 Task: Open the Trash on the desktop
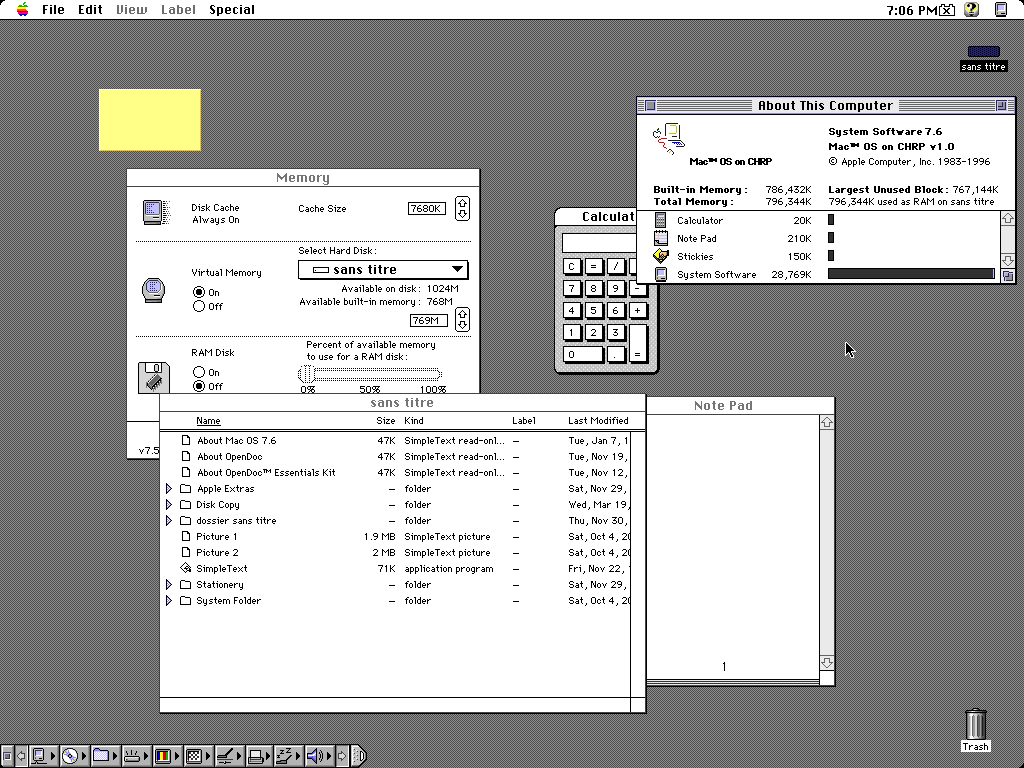coord(976,726)
